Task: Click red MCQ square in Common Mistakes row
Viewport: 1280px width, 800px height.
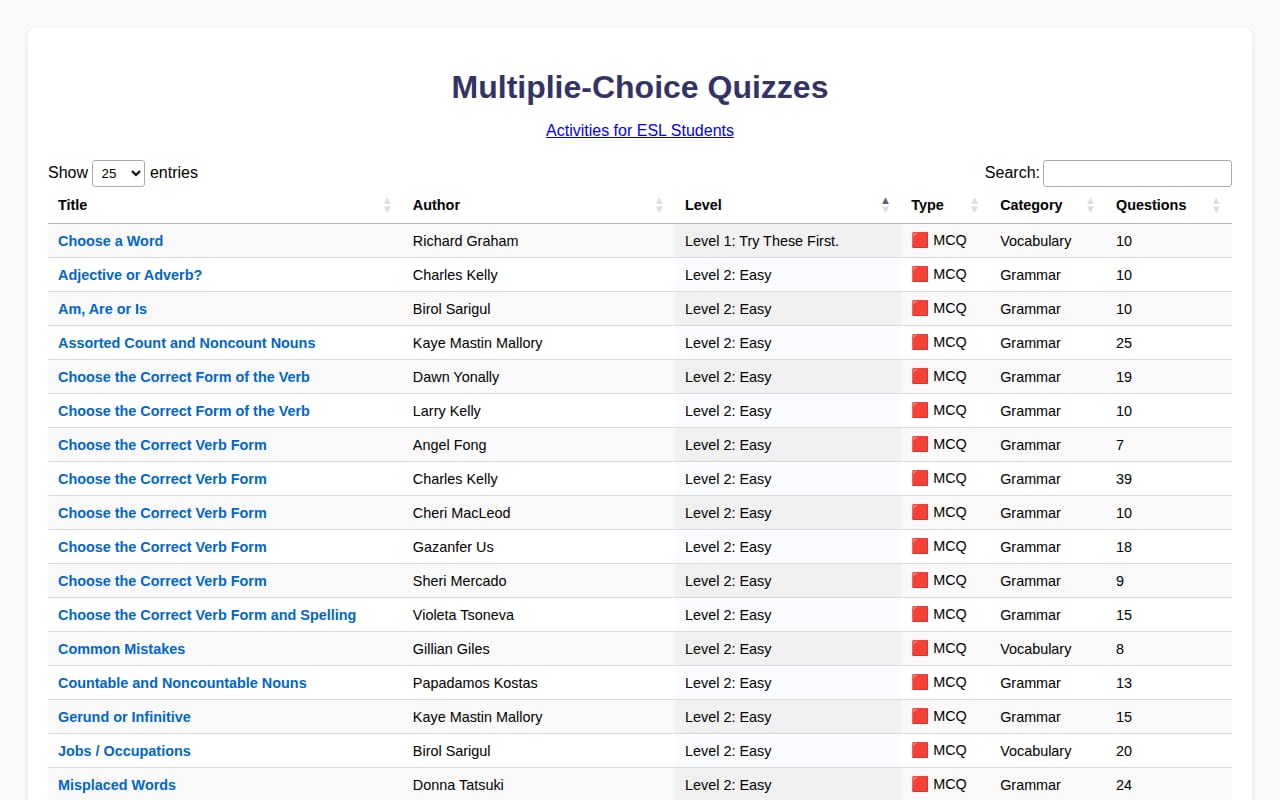Action: (920, 648)
